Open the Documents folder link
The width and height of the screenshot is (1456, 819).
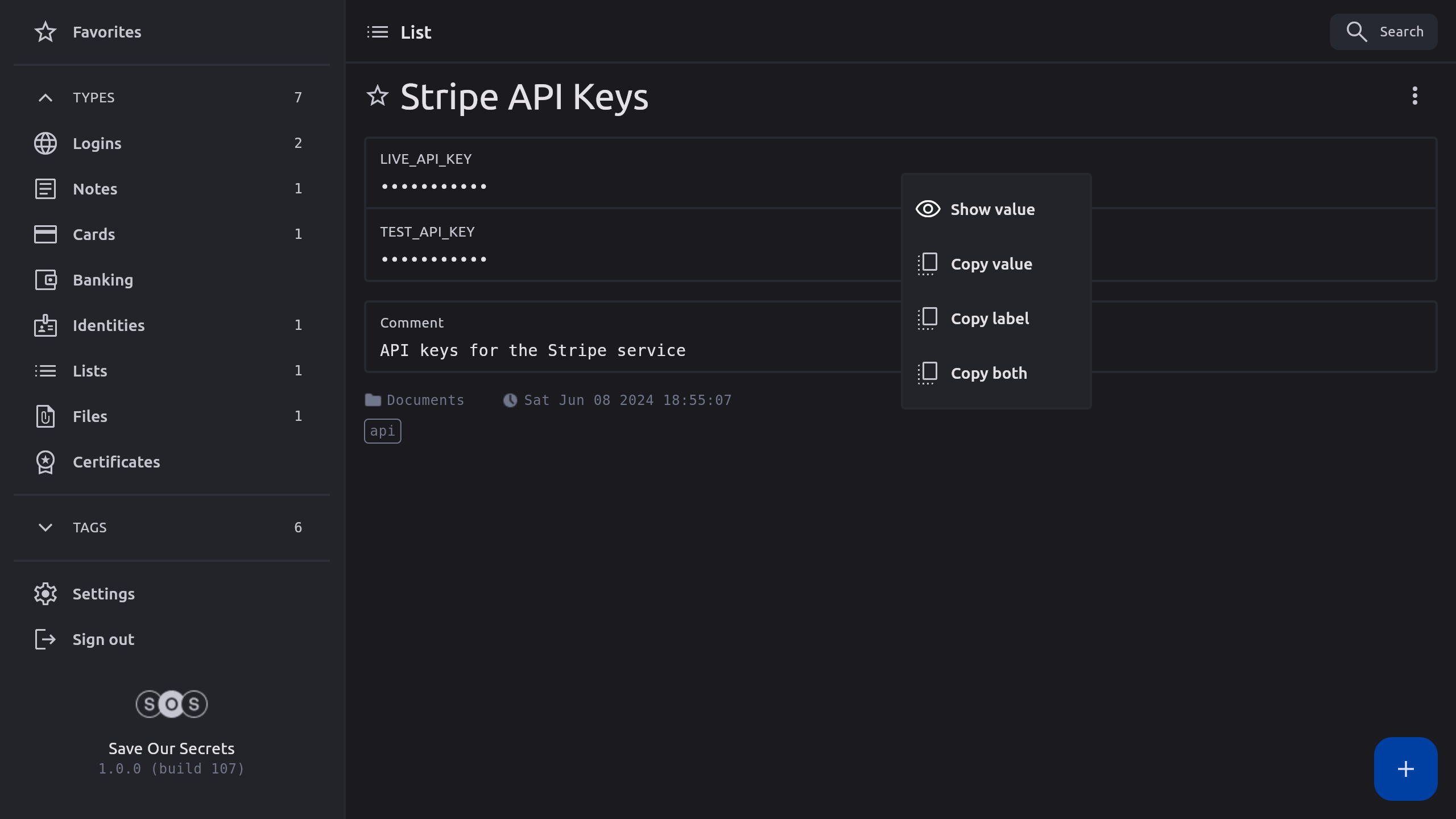pos(424,400)
